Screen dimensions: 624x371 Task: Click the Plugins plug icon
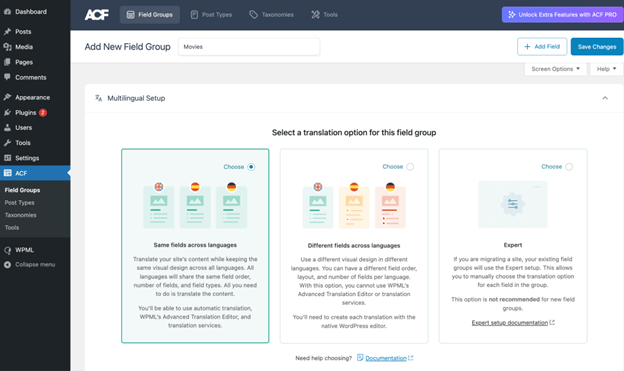(7, 112)
